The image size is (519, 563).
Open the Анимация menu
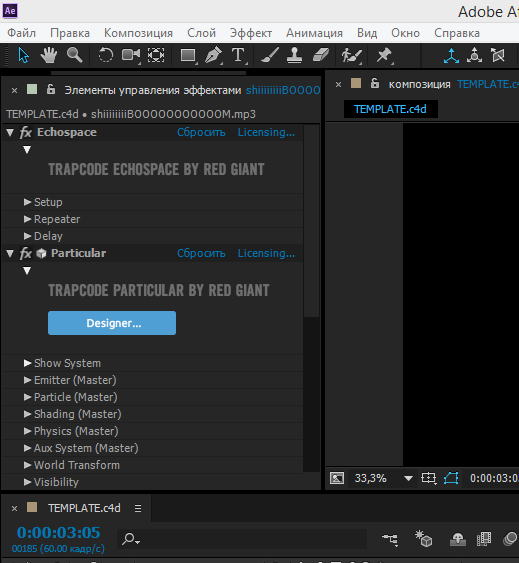pos(314,33)
